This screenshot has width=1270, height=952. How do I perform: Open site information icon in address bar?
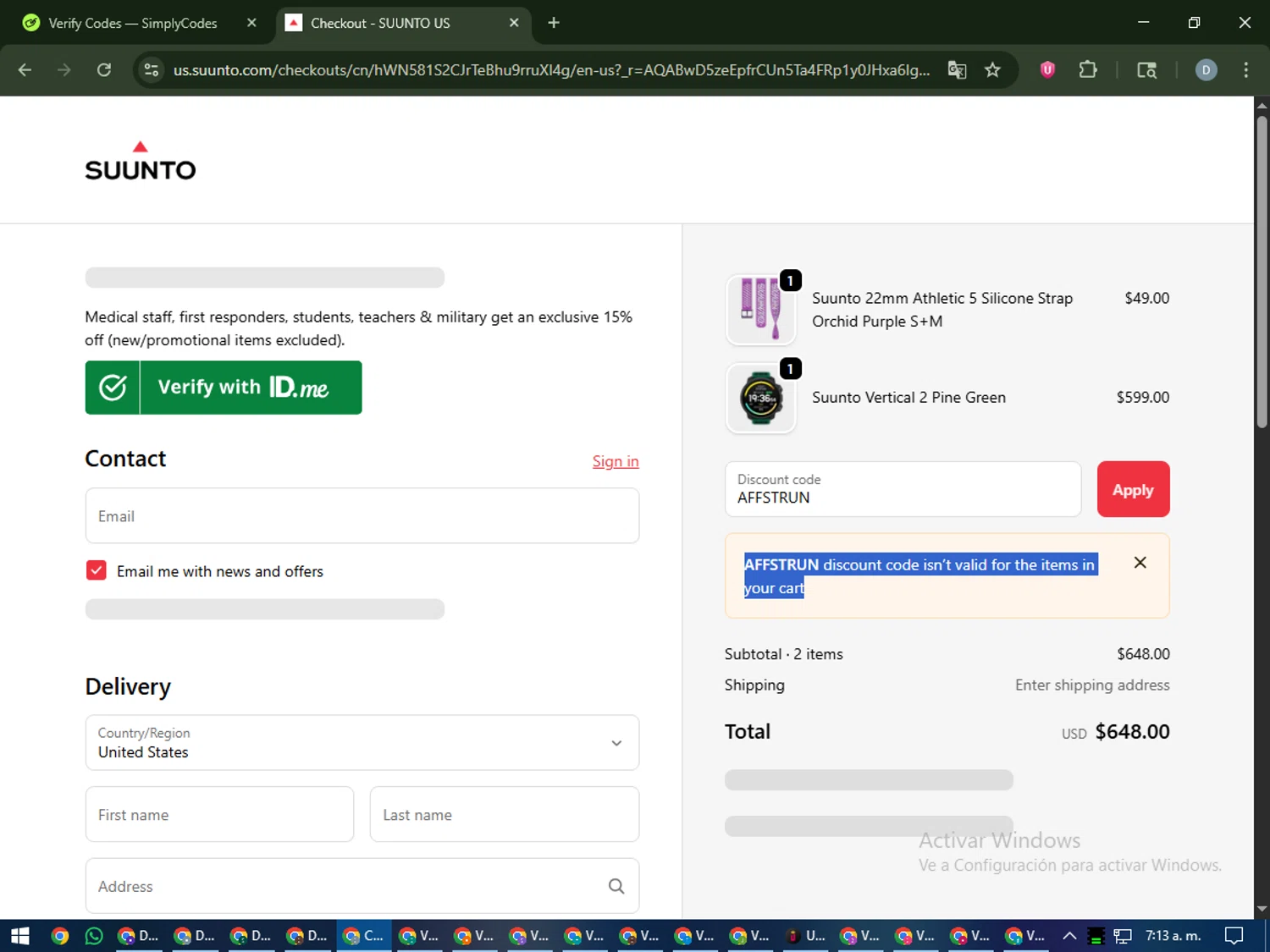pyautogui.click(x=152, y=70)
